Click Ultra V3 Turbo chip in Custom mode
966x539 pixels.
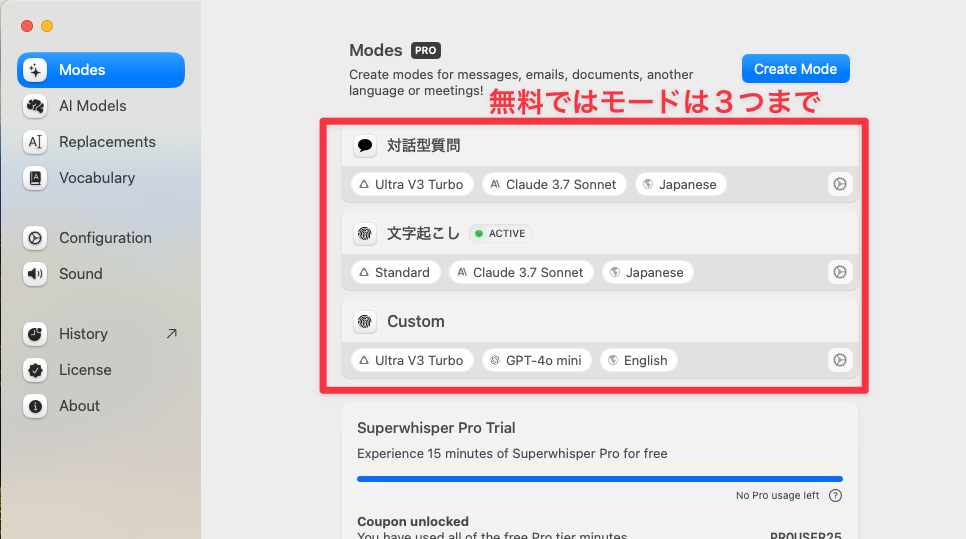pyautogui.click(x=412, y=360)
